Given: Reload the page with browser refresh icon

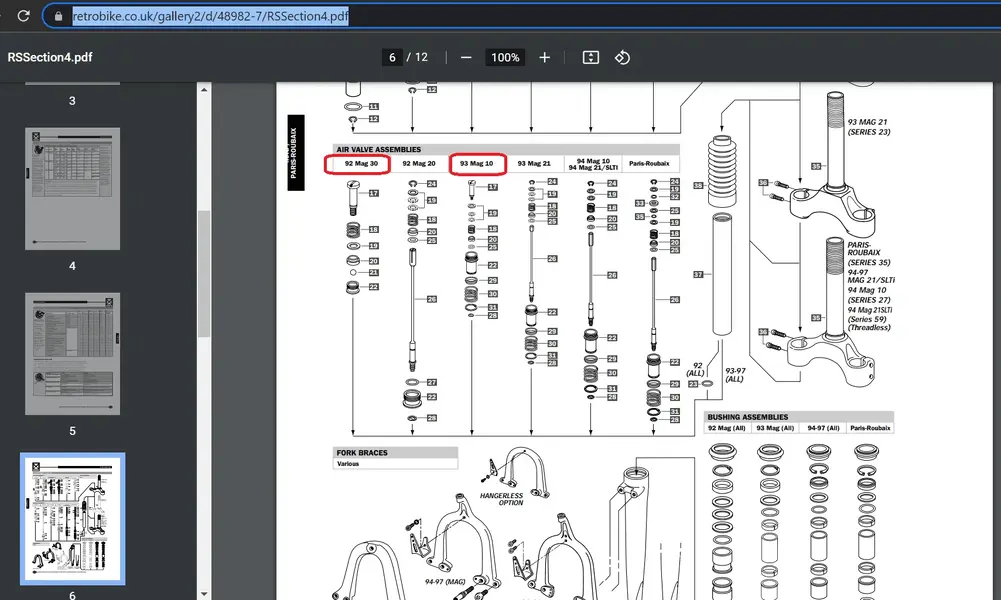Looking at the screenshot, I should click(24, 17).
